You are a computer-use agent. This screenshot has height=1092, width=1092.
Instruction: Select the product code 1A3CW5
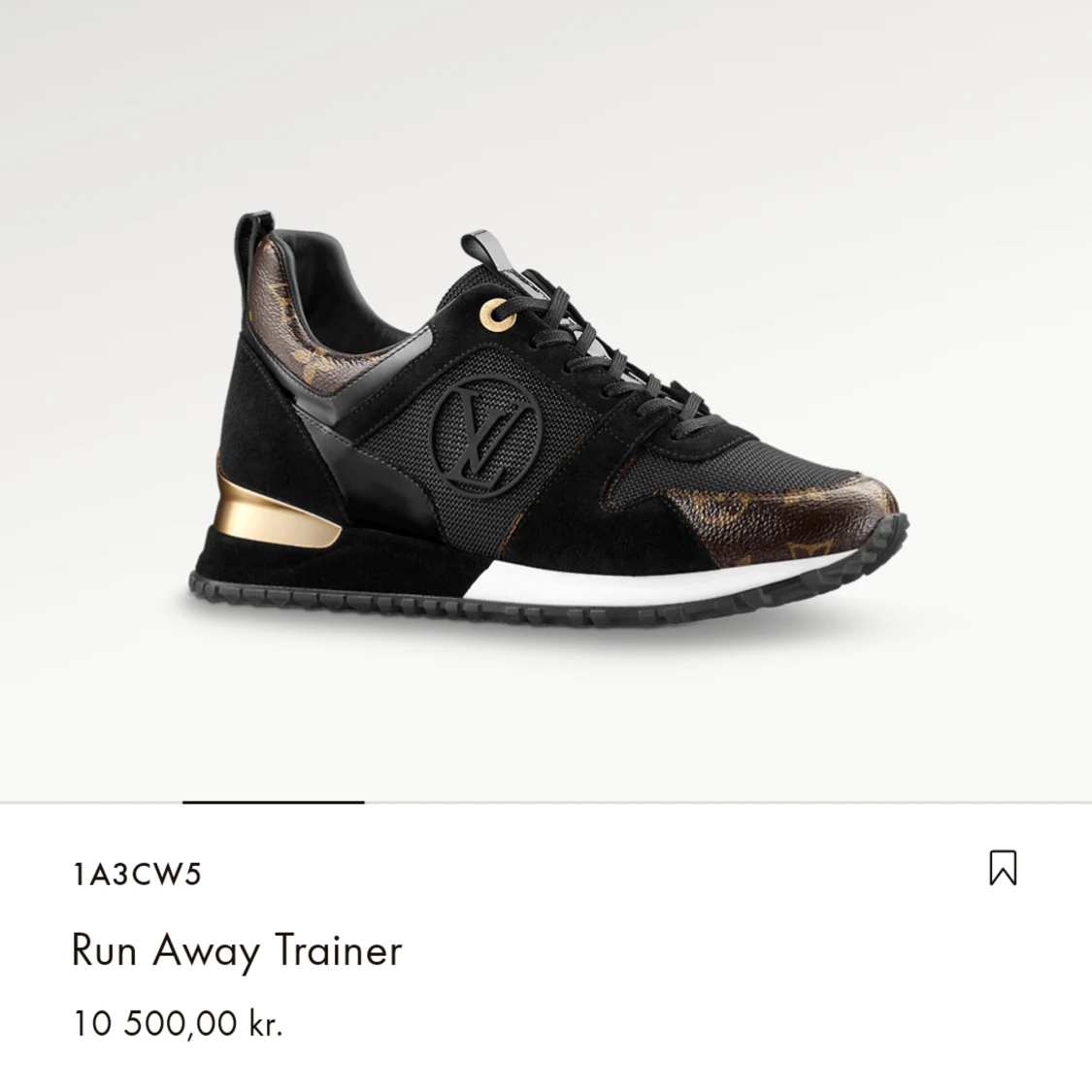pyautogui.click(x=137, y=874)
